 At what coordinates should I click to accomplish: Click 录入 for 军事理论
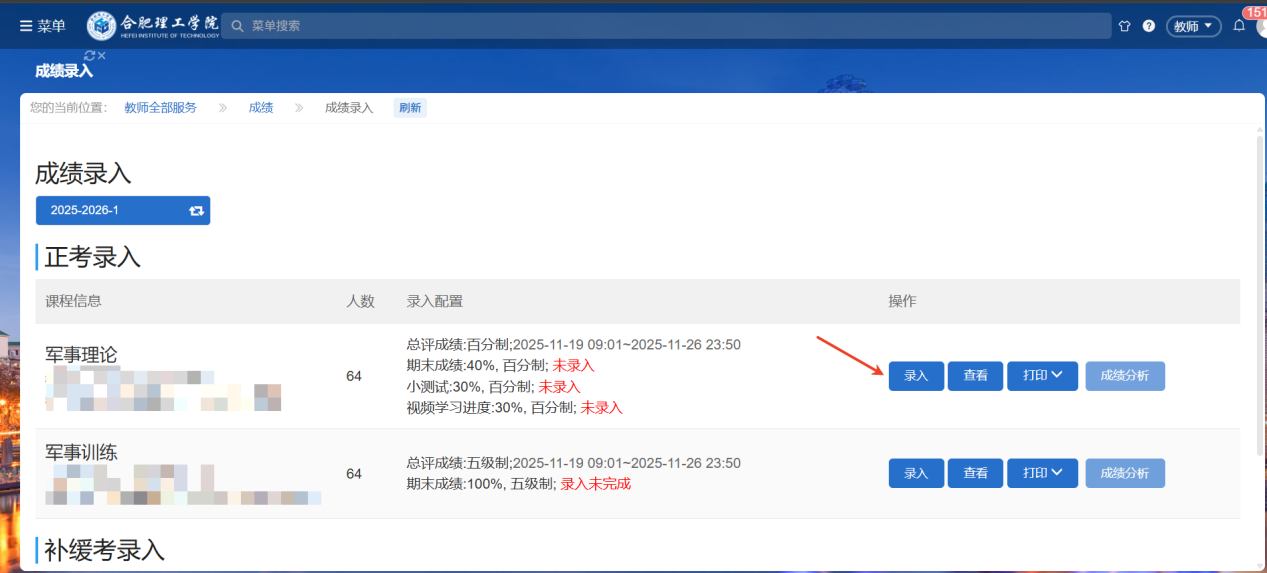tap(916, 376)
